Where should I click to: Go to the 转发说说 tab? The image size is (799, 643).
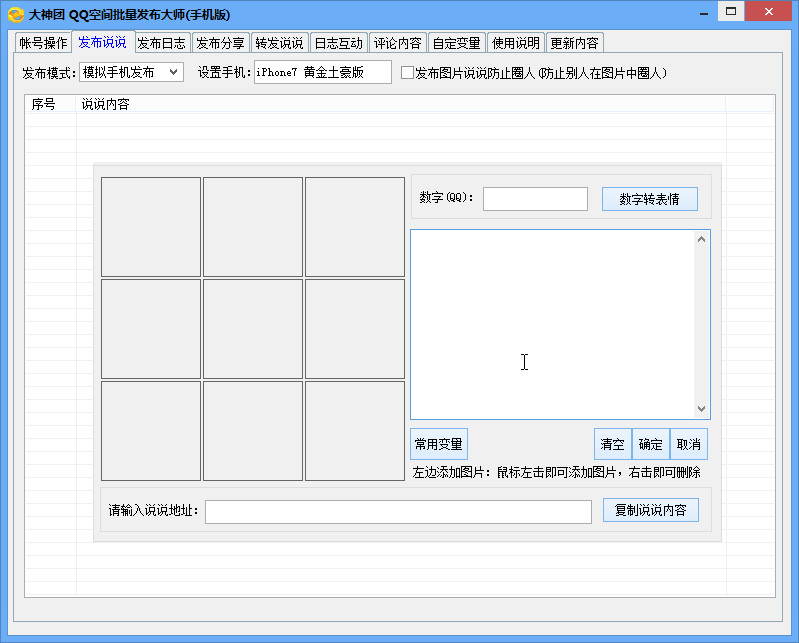tap(279, 43)
